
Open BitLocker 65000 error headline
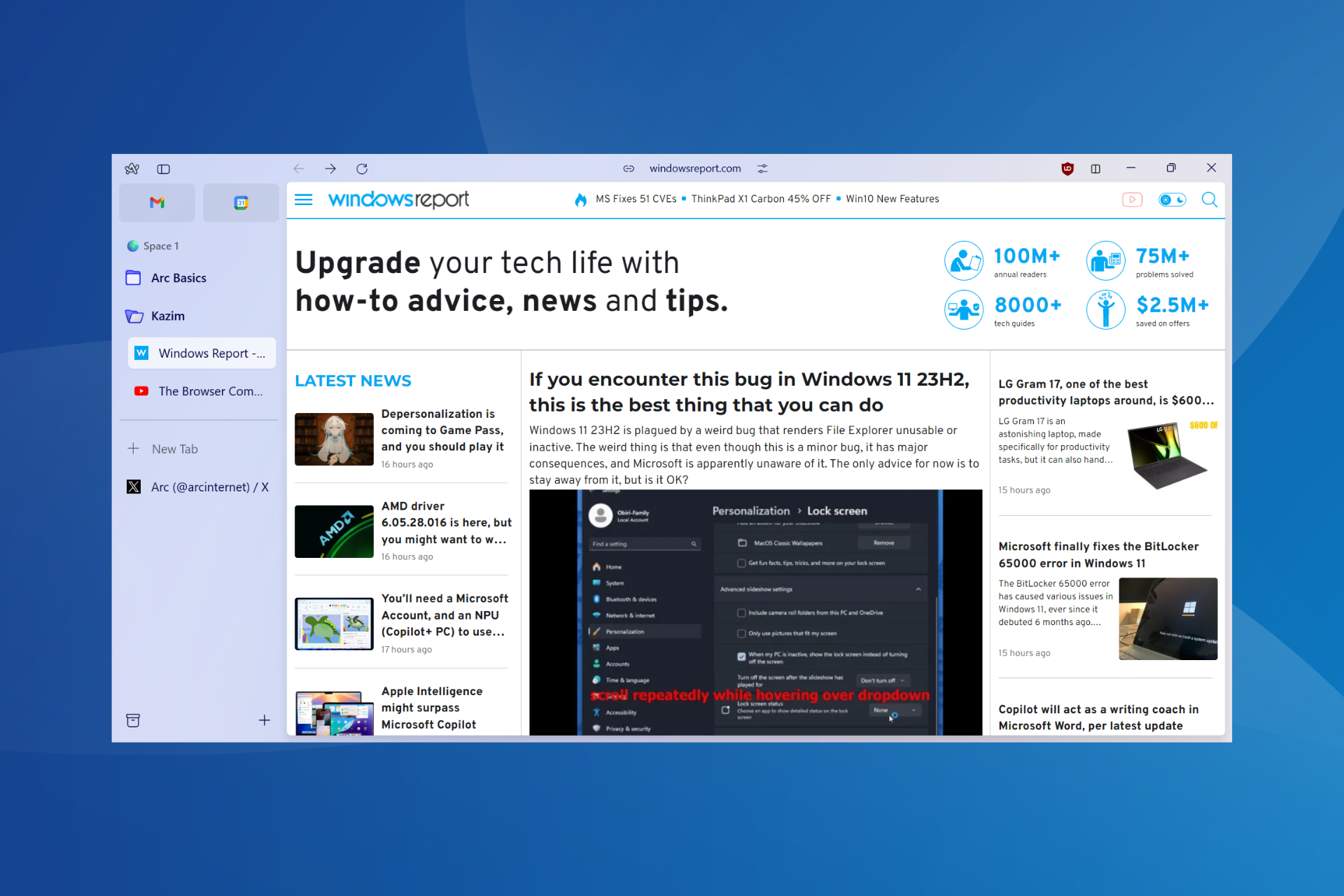(x=1098, y=554)
